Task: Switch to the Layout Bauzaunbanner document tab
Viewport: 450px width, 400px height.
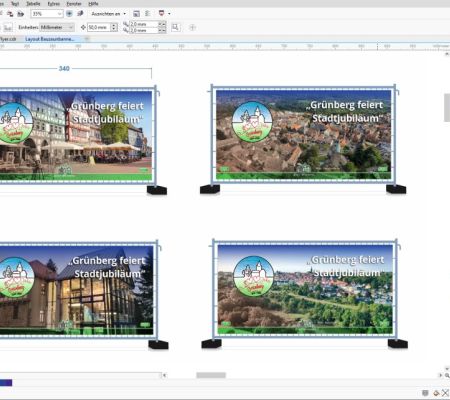Action: [x=49, y=39]
